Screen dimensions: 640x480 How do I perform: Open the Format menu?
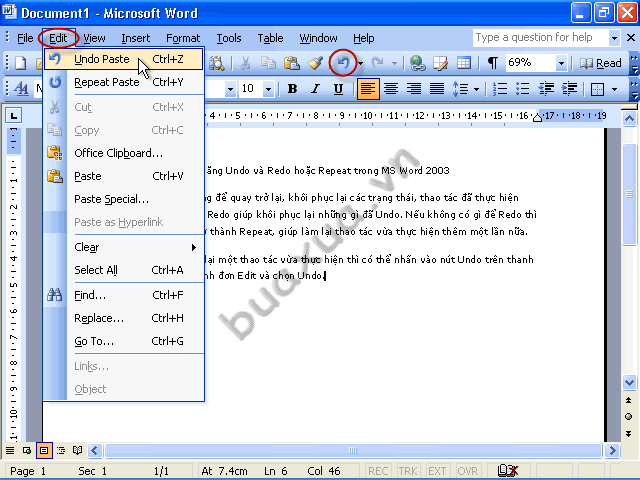pos(183,38)
